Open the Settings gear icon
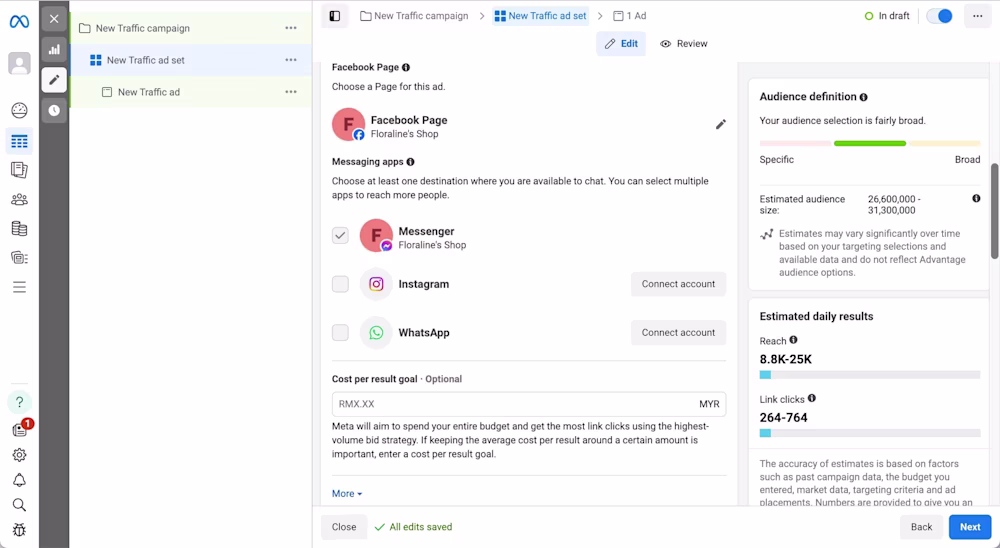The image size is (1000, 548). click(x=19, y=455)
